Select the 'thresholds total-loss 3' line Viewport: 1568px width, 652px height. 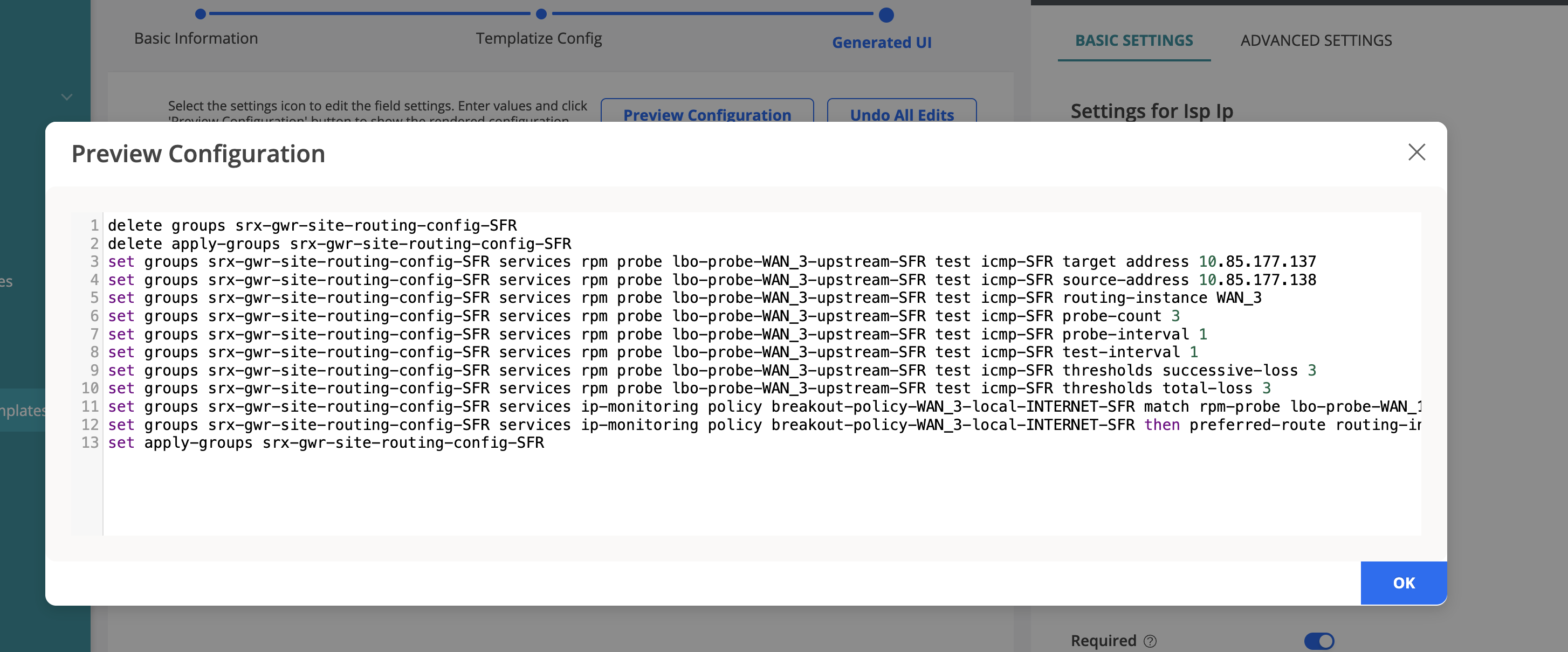coord(689,388)
